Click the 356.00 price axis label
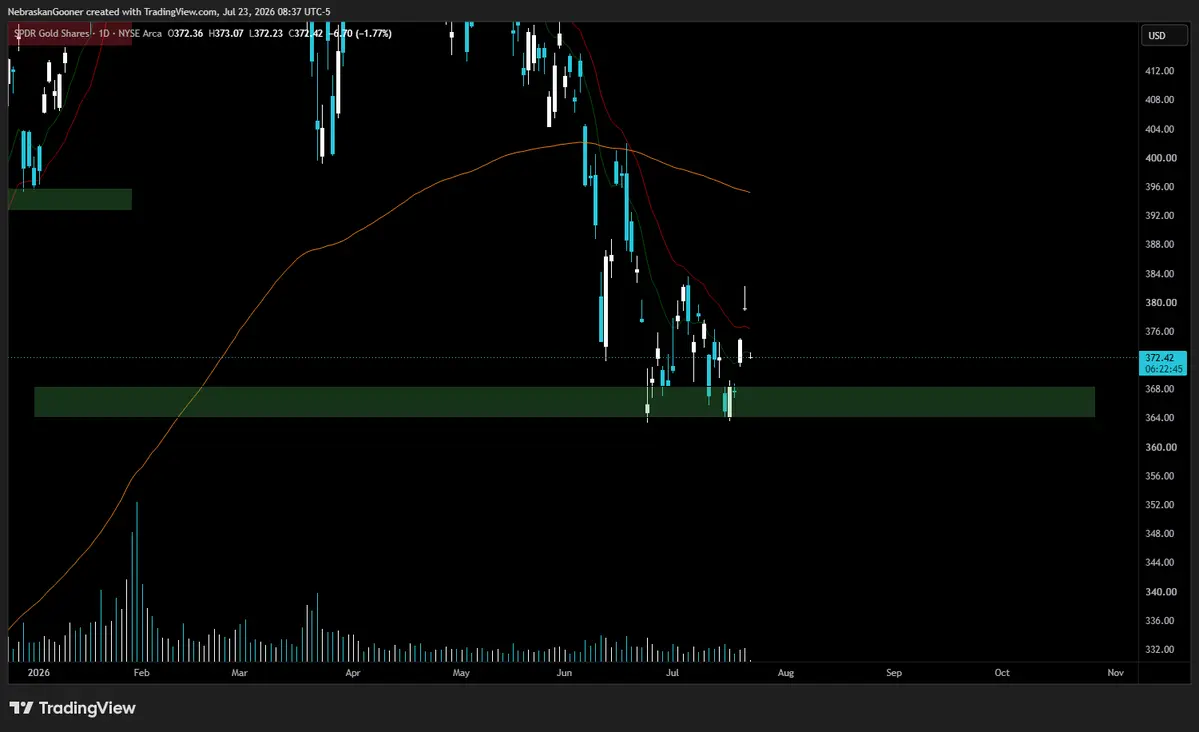 pos(1159,477)
